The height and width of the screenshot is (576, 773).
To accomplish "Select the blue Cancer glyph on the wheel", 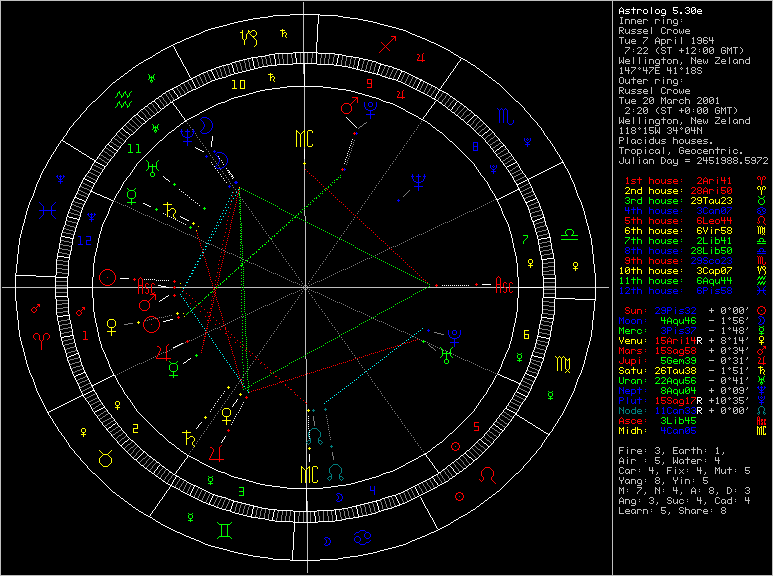I will coord(356,539).
